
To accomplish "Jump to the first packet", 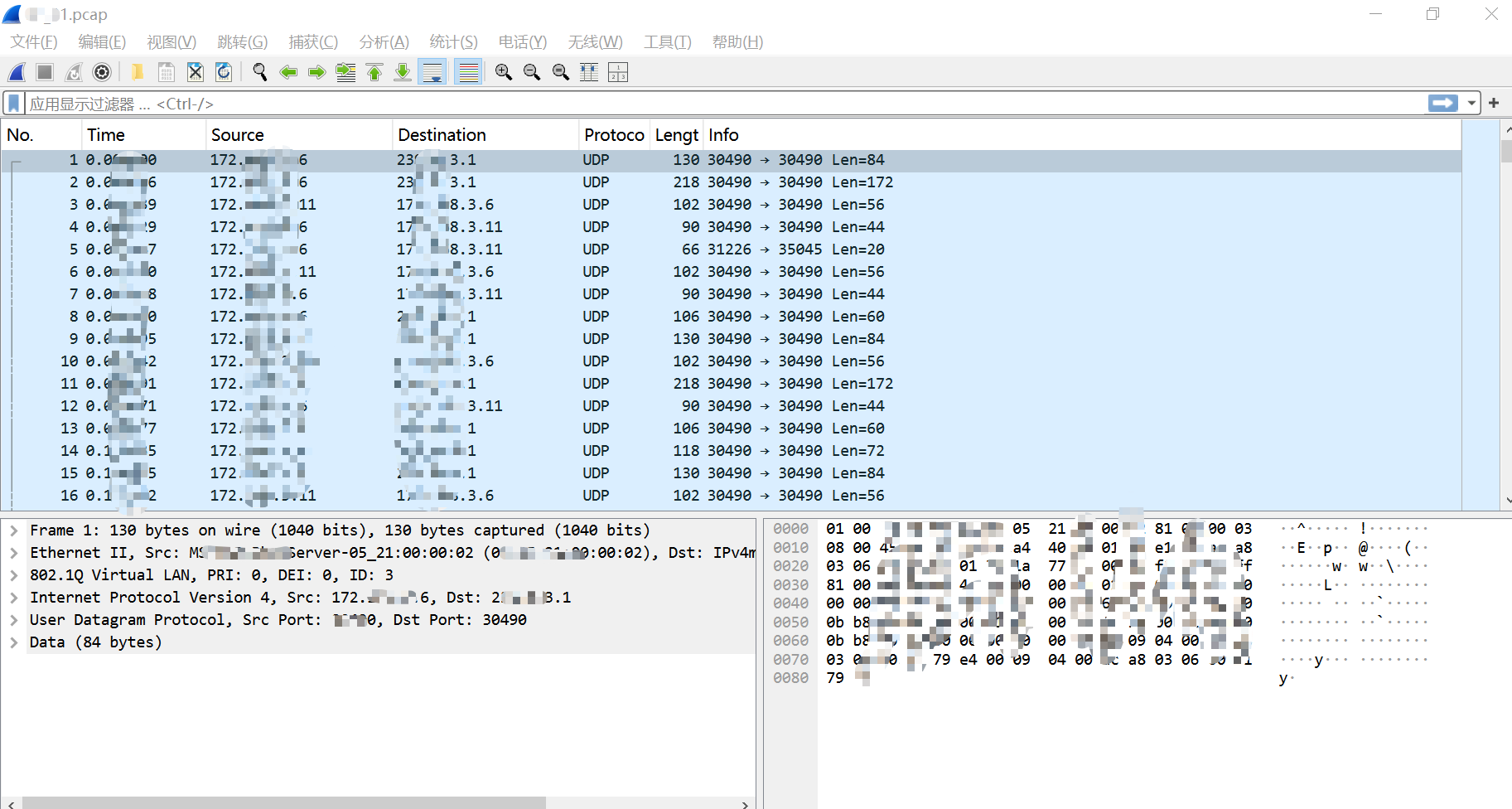I will coord(374,73).
